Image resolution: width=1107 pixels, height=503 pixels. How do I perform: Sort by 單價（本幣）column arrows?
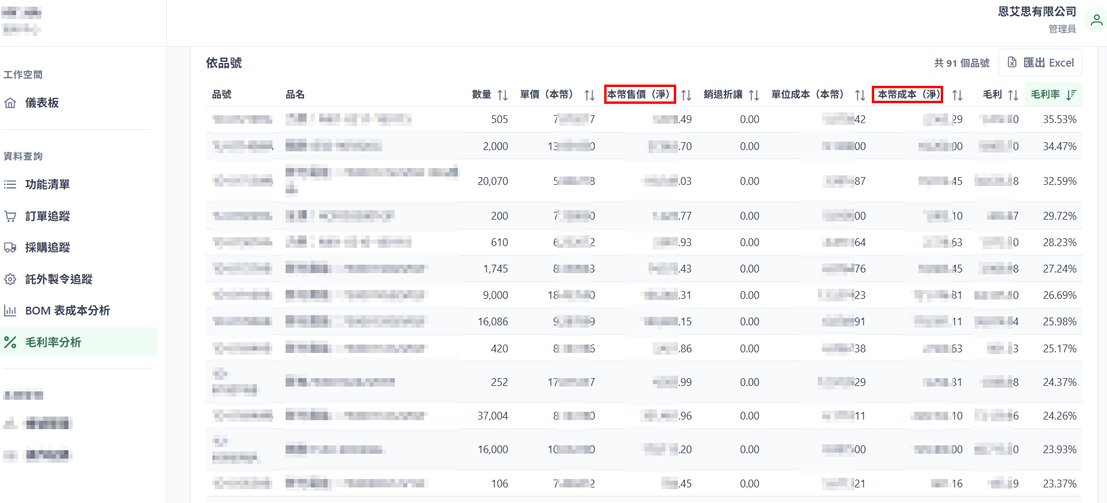click(590, 95)
